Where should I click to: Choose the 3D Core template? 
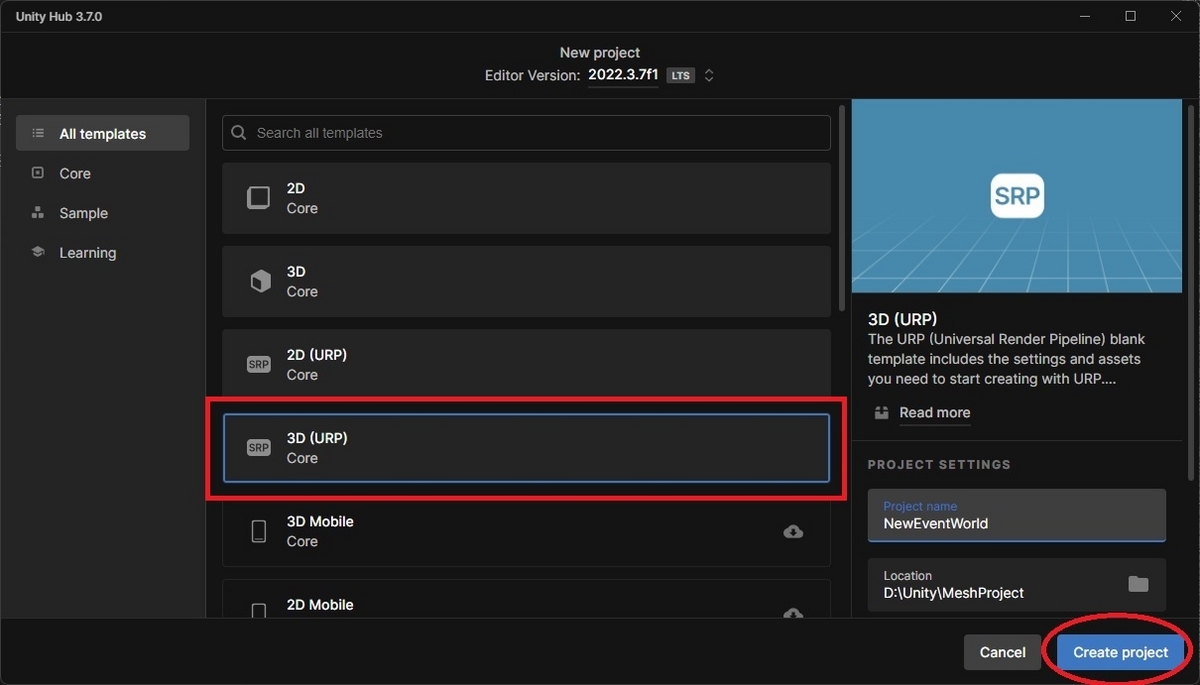pos(526,281)
